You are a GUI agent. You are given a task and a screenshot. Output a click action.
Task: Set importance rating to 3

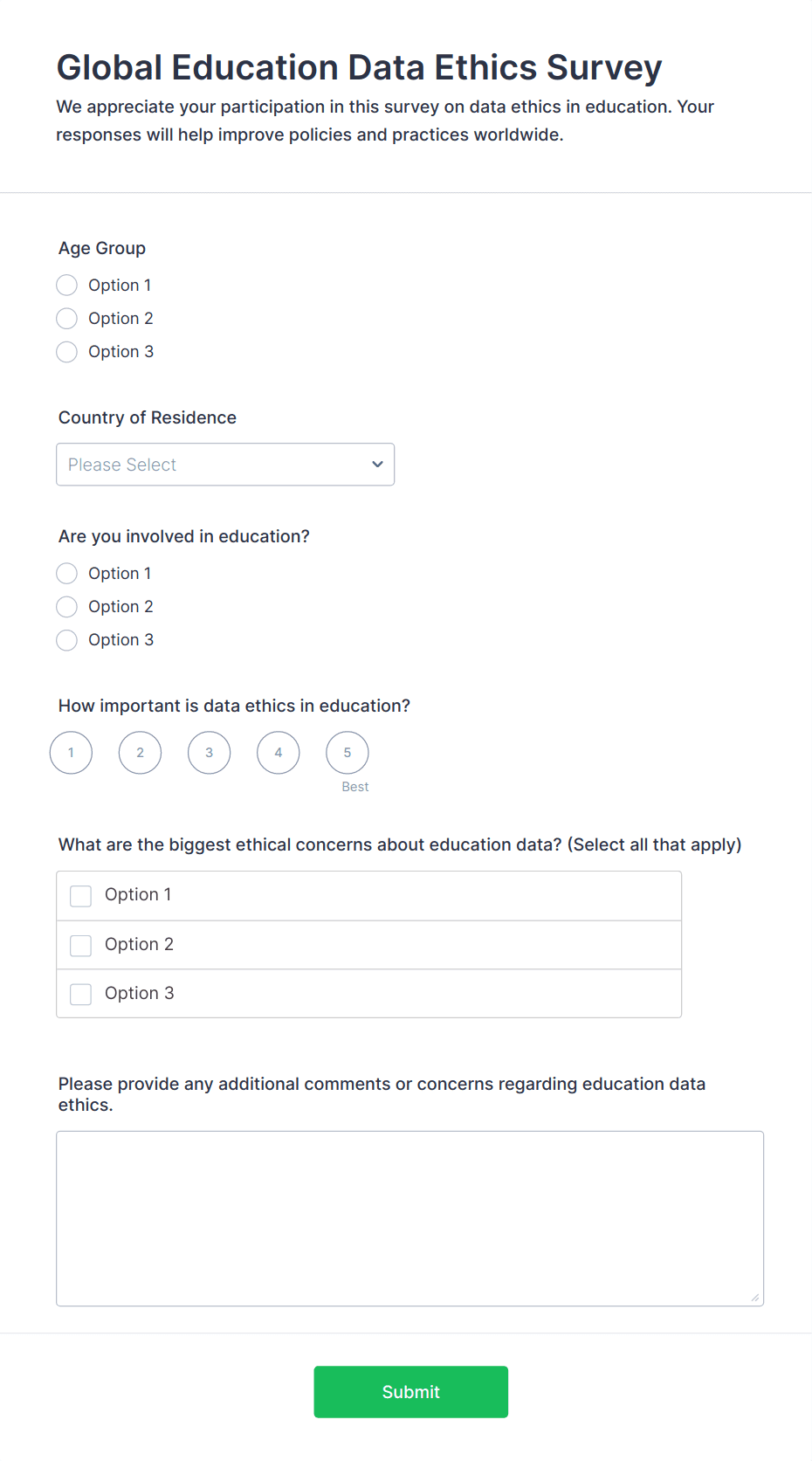pos(209,753)
